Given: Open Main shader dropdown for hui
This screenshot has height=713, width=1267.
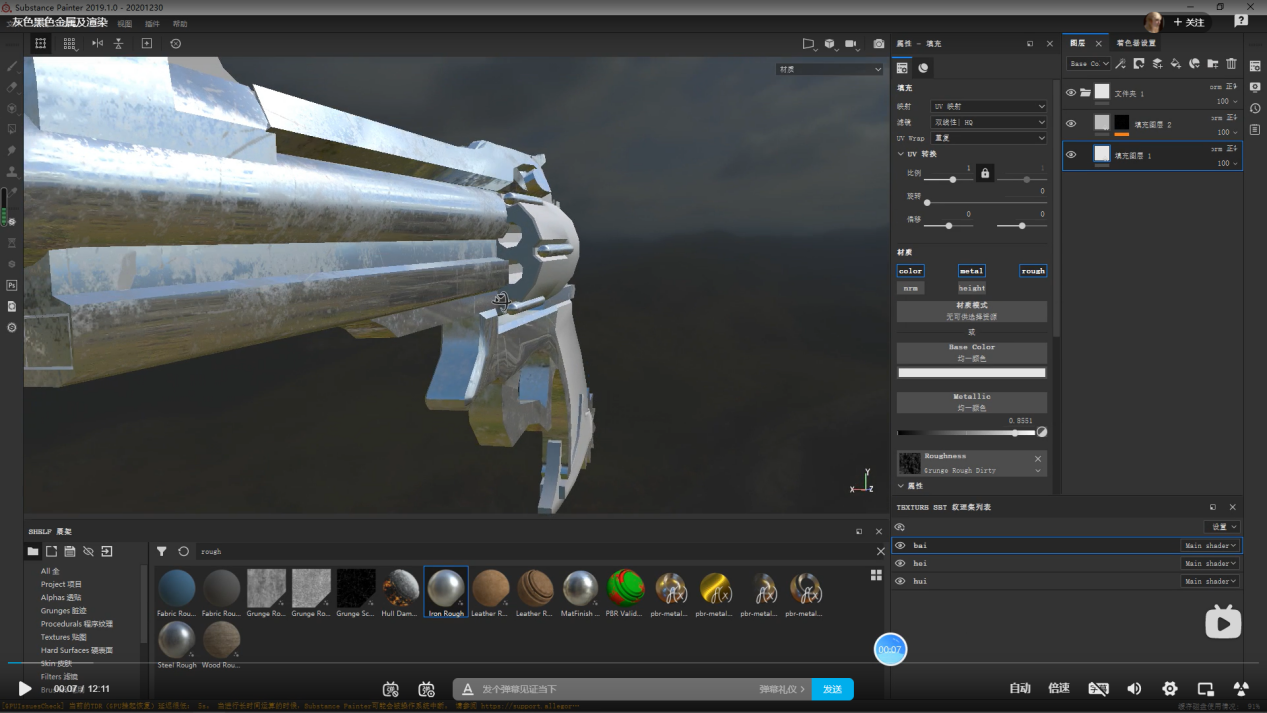Looking at the screenshot, I should (1210, 581).
